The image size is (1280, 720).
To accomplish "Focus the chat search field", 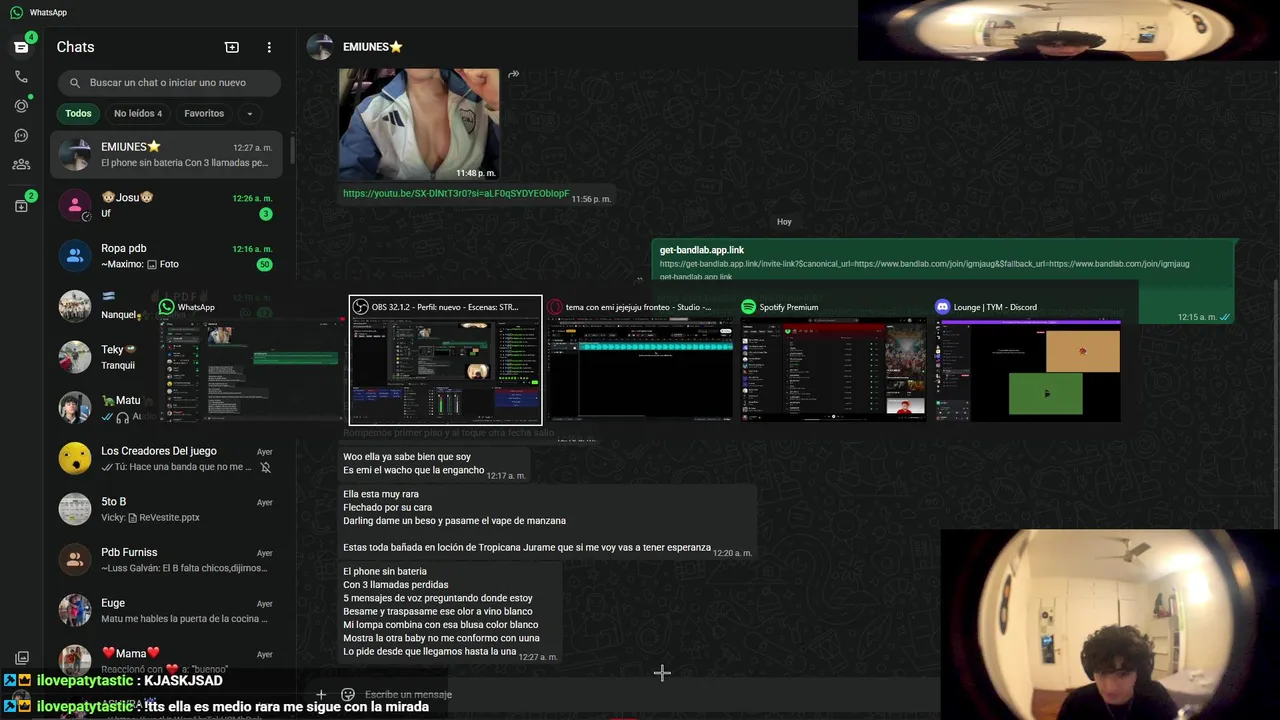I will tap(169, 83).
